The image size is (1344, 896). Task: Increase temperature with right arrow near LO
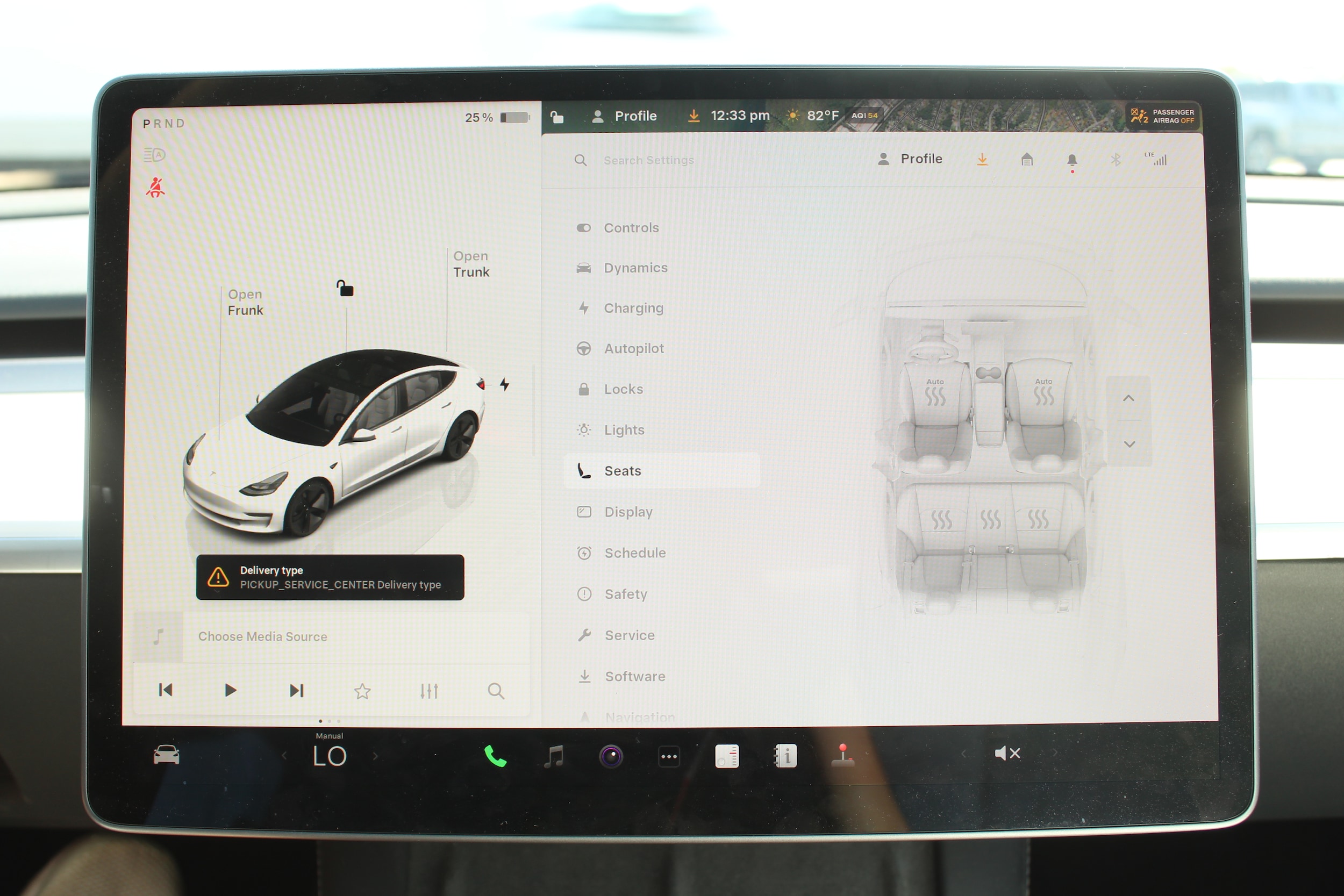375,756
